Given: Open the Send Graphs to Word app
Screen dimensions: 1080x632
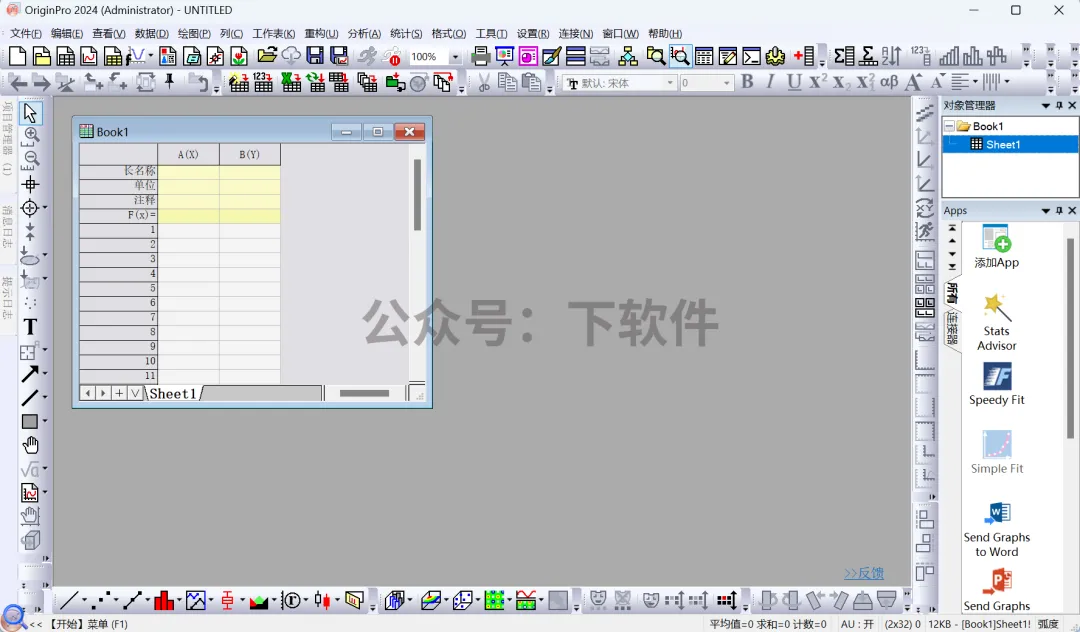Looking at the screenshot, I should (997, 529).
